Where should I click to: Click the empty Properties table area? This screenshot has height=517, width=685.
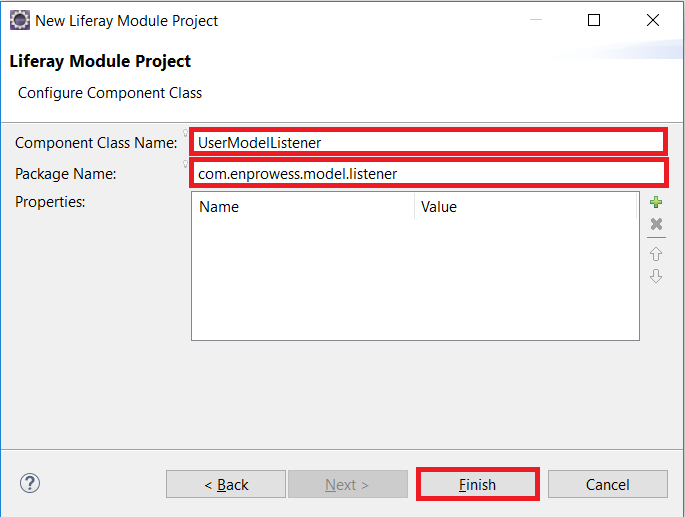coord(415,279)
